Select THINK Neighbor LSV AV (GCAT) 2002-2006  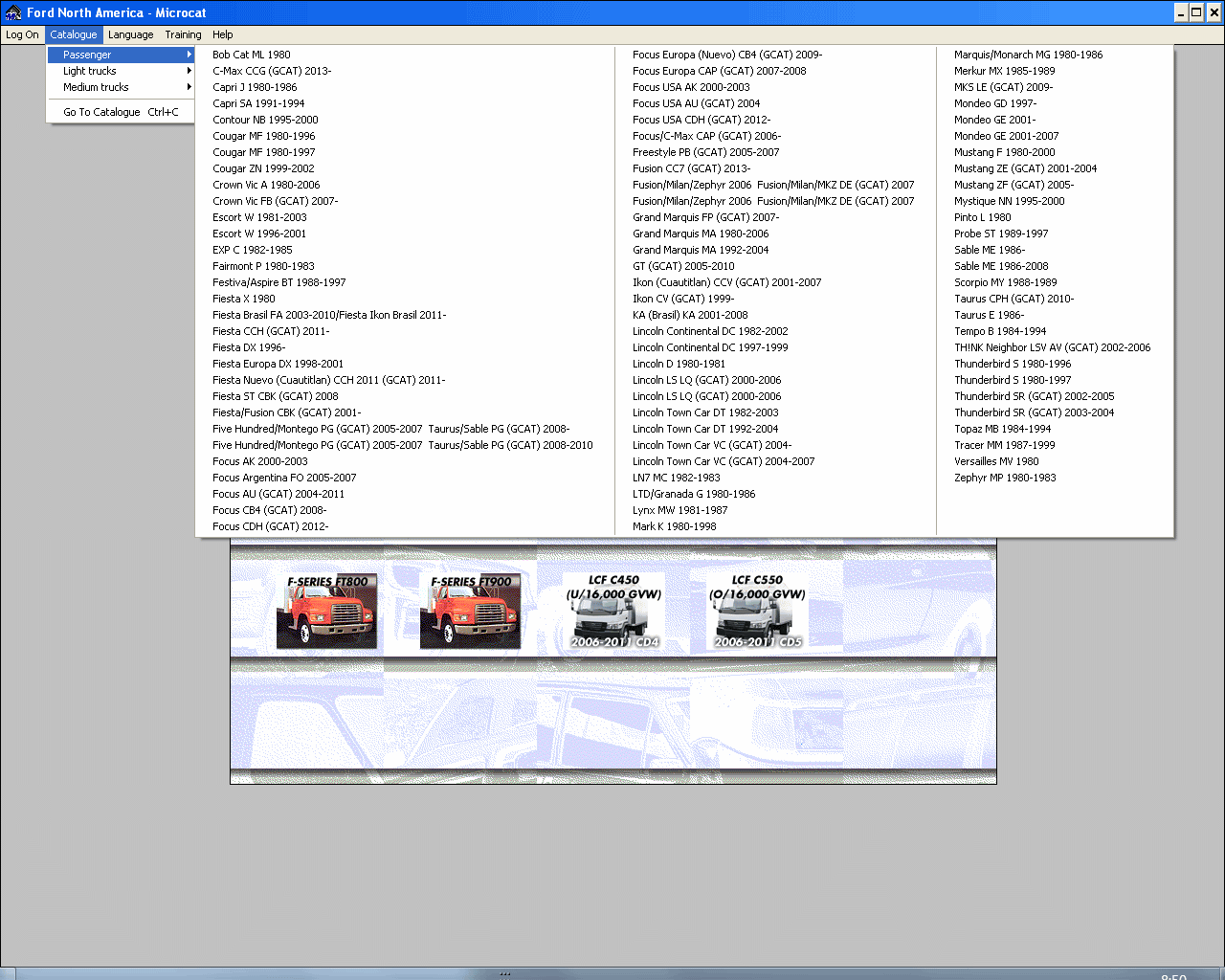tap(1052, 347)
